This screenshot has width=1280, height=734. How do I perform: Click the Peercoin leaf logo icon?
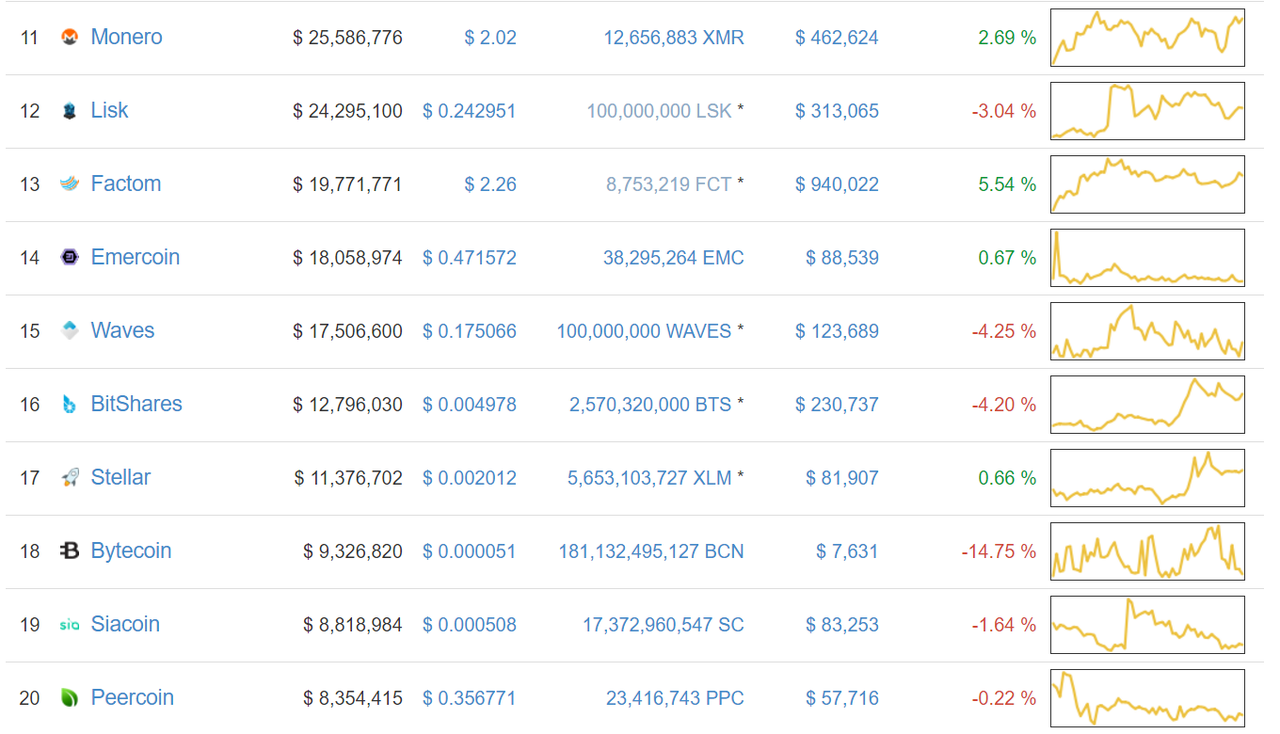[69, 698]
